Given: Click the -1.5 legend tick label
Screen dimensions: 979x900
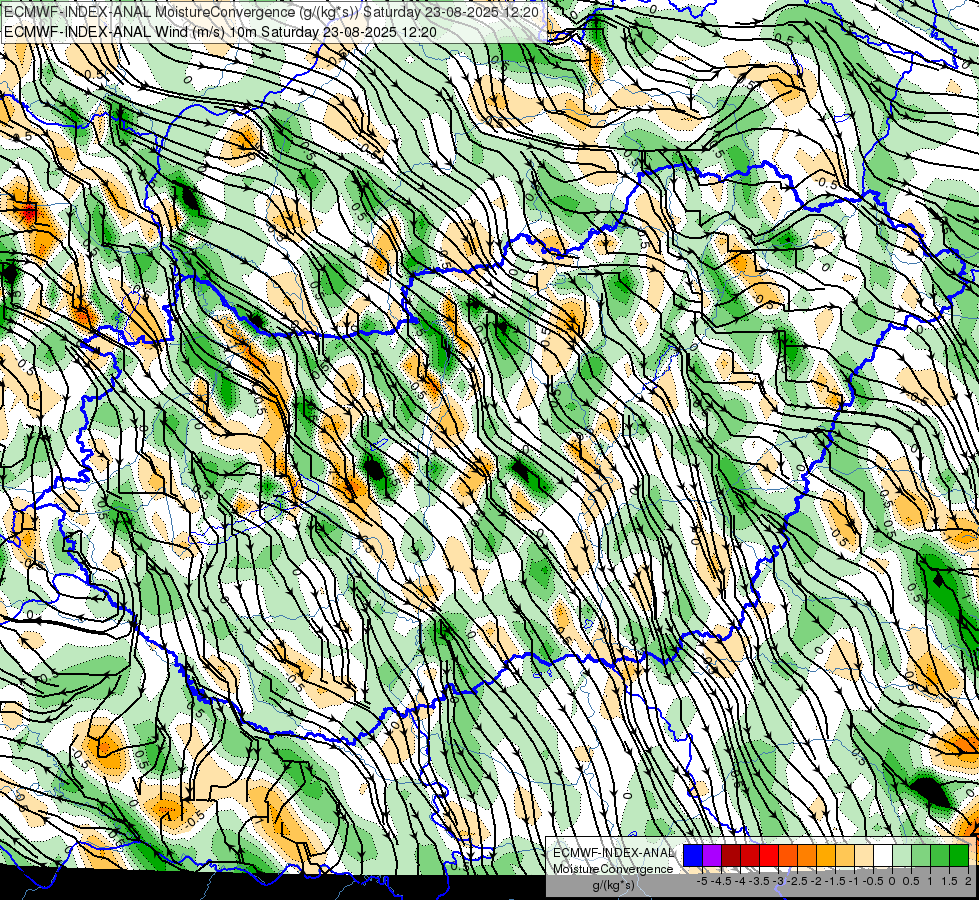Looking at the screenshot, I should click(835, 881).
